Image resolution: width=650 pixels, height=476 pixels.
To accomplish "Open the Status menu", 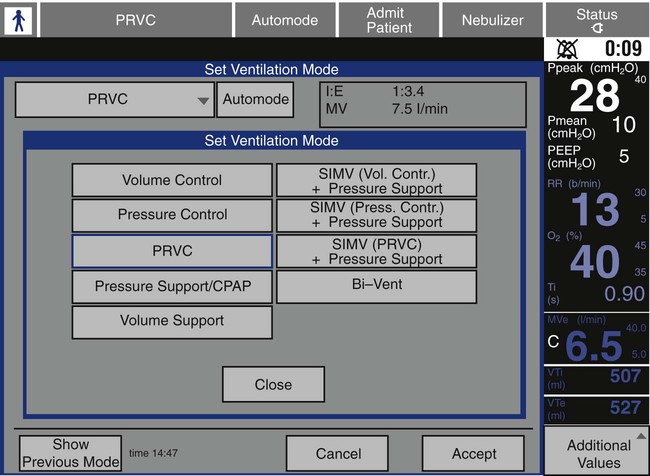I will (x=597, y=20).
